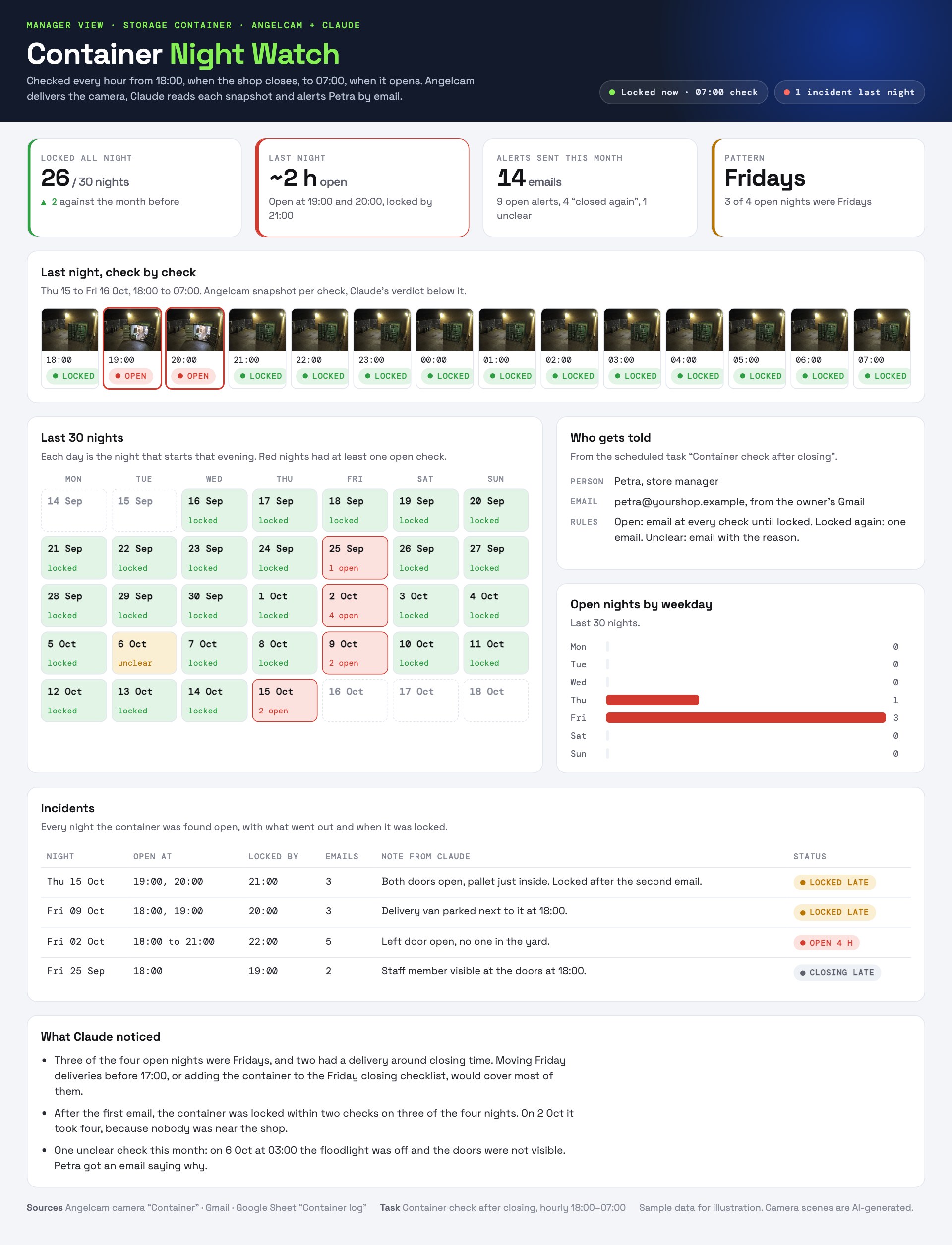Open the 22:00 camera snapshot
Image resolution: width=952 pixels, height=1245 pixels.
(320, 330)
